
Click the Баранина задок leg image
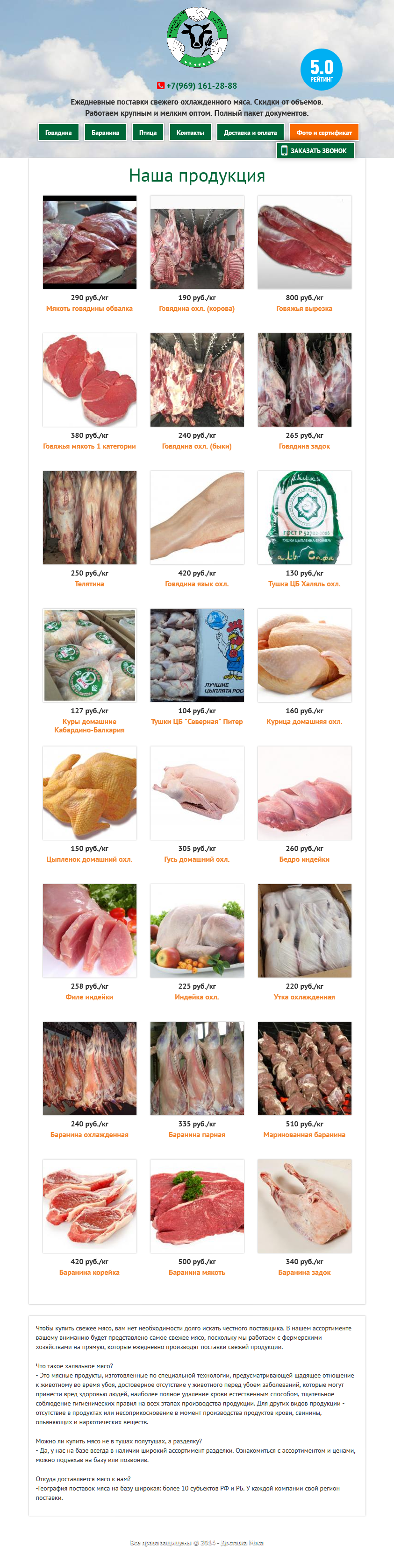point(304,1206)
